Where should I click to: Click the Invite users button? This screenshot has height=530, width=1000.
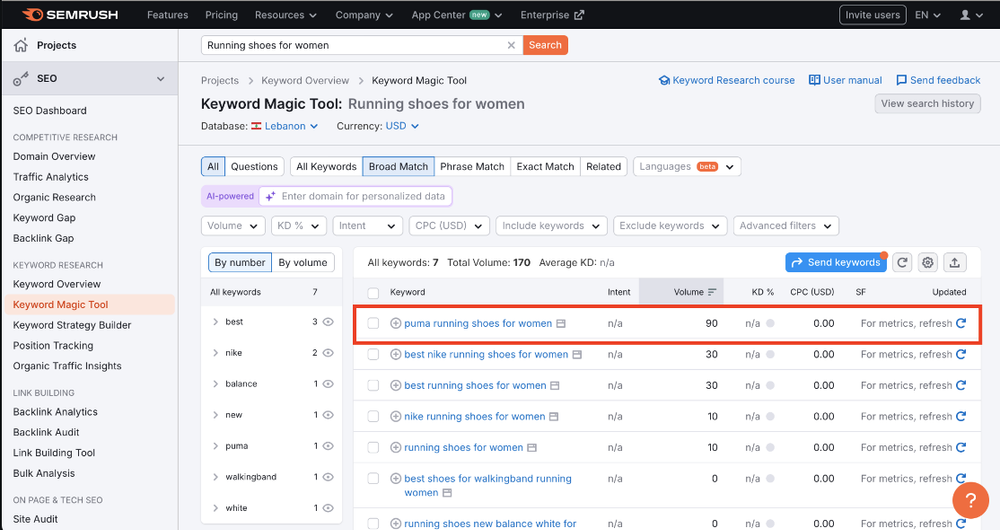click(872, 15)
